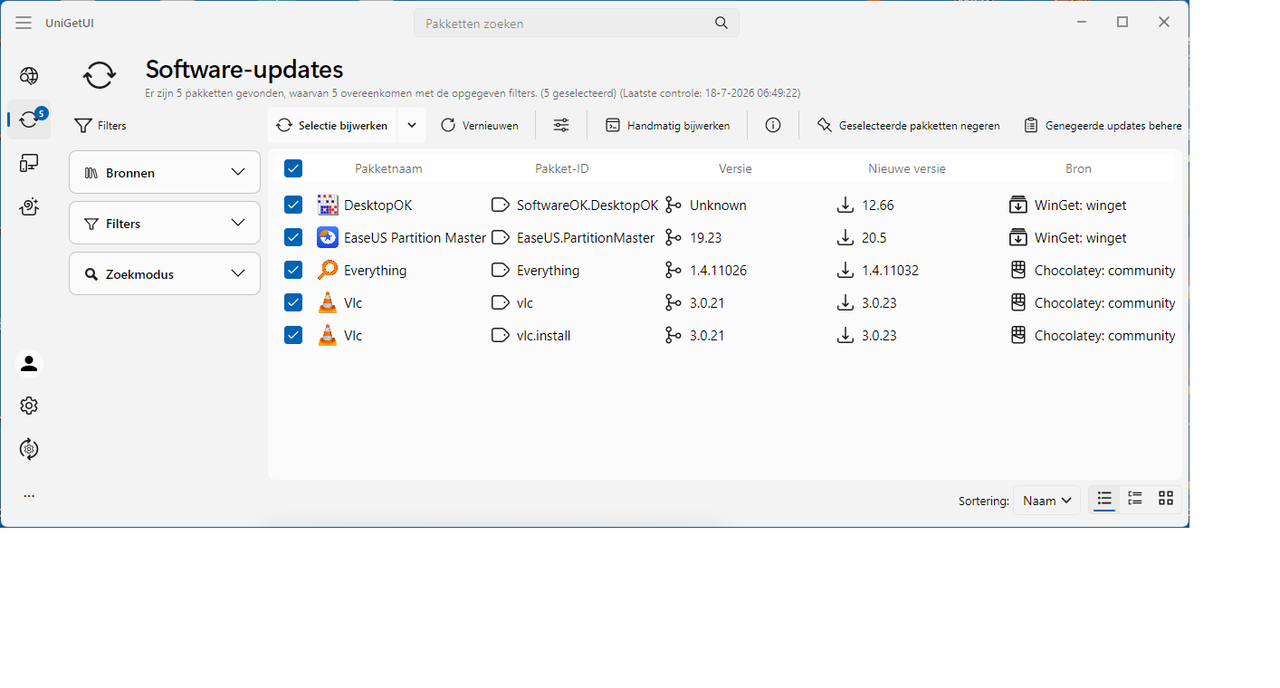The width and height of the screenshot is (1280, 688).
Task: Click package ID tag icon for Everything
Action: tap(500, 270)
